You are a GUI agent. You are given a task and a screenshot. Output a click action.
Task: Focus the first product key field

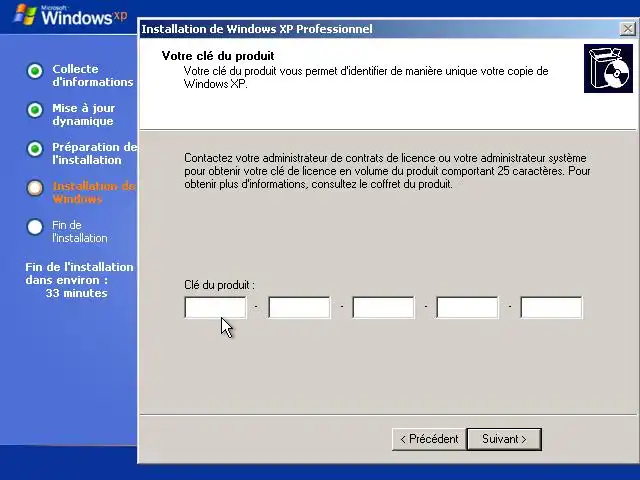216,307
